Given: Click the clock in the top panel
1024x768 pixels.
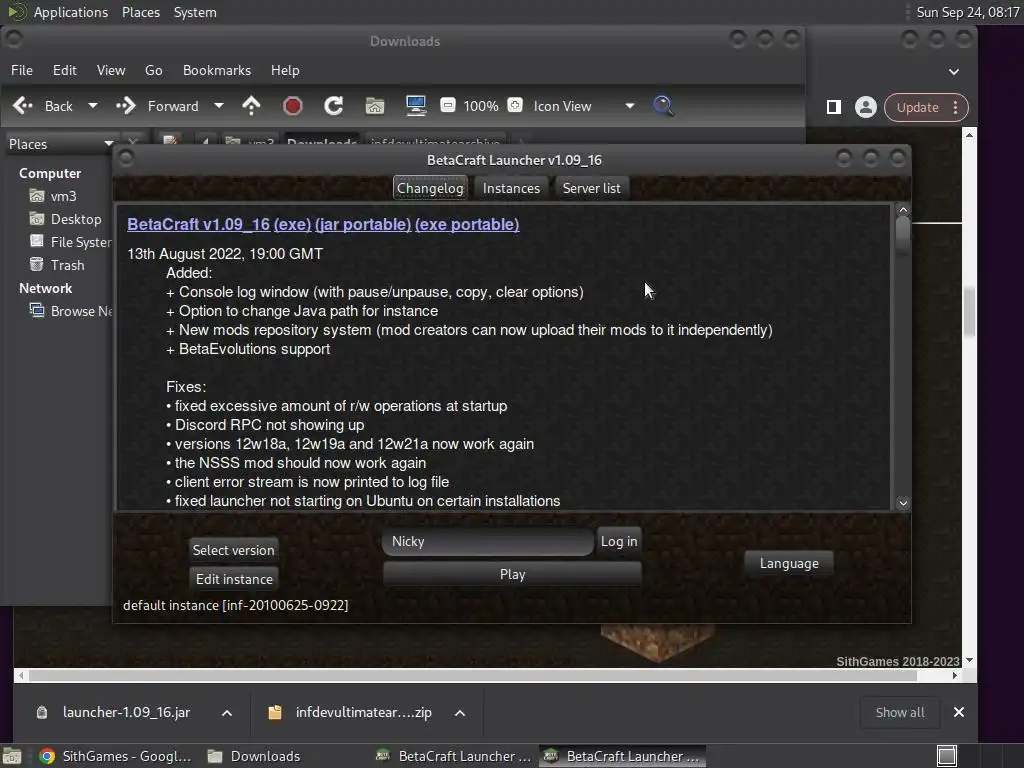Looking at the screenshot, I should click(x=968, y=12).
